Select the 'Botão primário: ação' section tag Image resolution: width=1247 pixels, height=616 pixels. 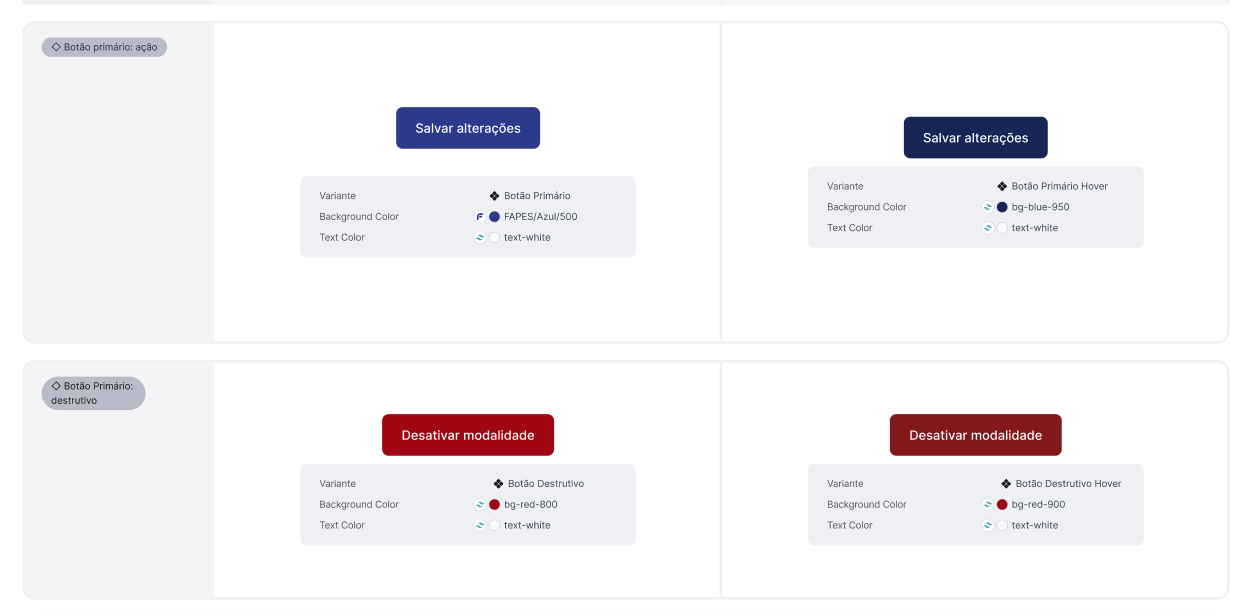(x=104, y=47)
